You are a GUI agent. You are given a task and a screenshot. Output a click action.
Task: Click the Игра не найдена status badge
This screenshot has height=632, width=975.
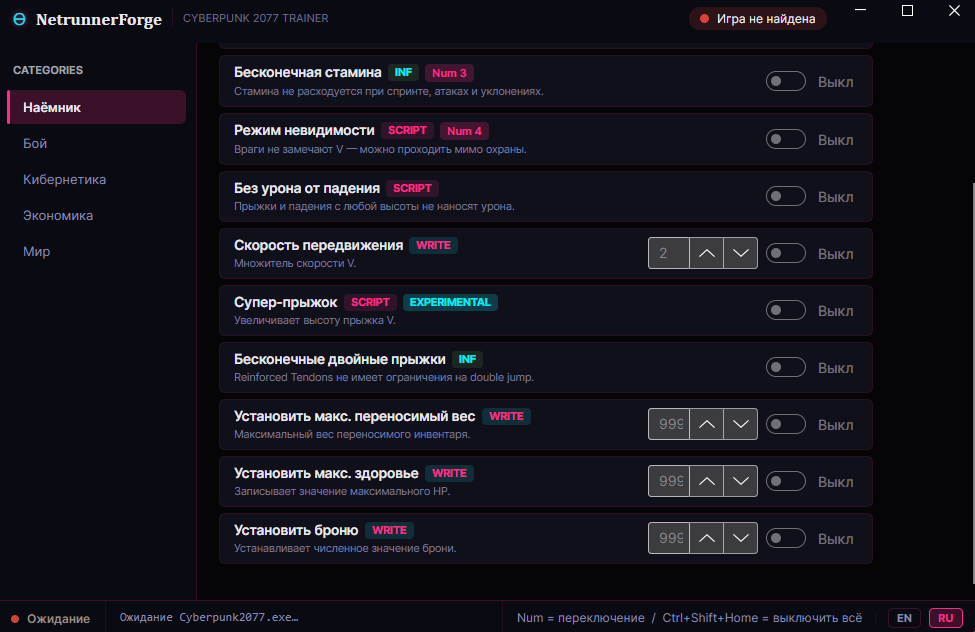[x=757, y=19]
